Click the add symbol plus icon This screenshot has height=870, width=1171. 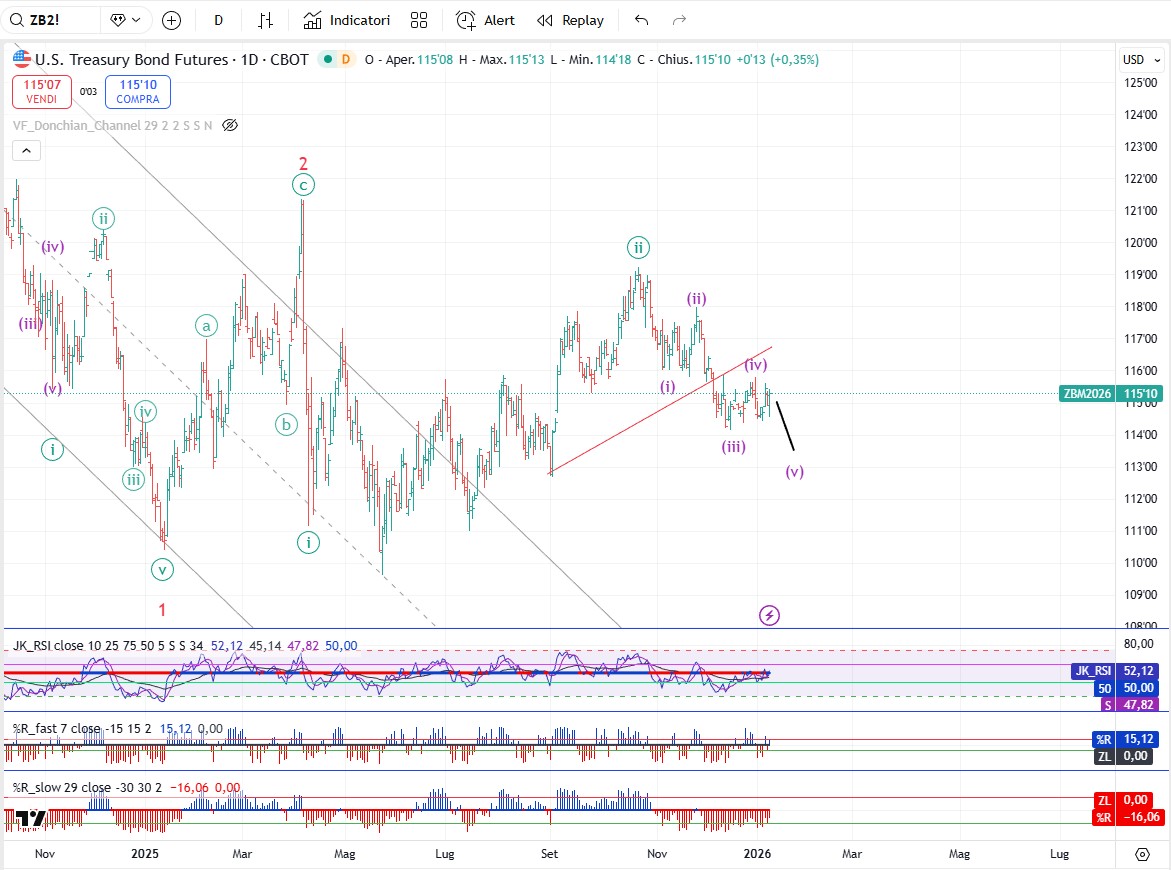pyautogui.click(x=171, y=20)
